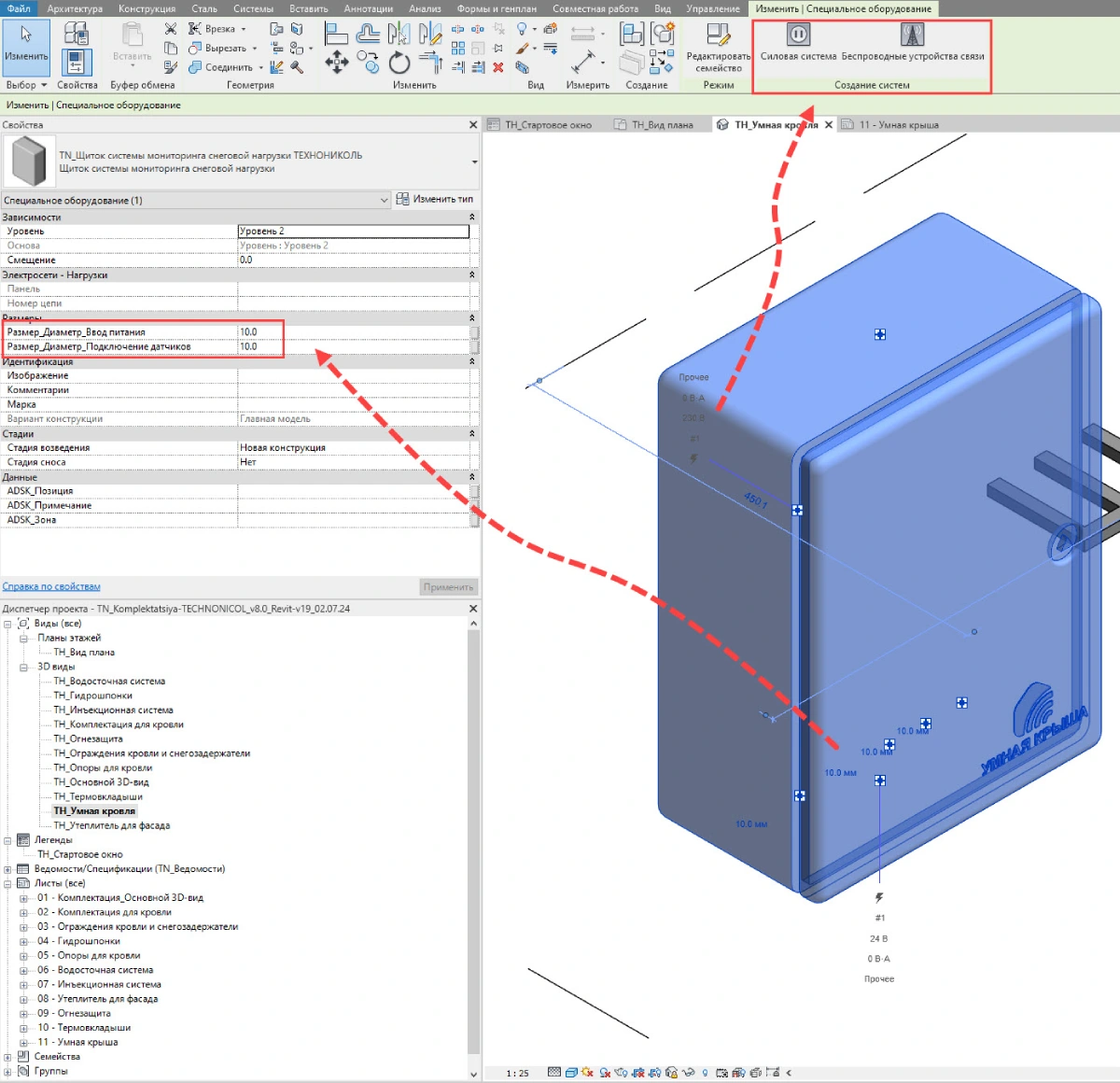Switch to the TH_Вид плана view tab

coord(662,124)
